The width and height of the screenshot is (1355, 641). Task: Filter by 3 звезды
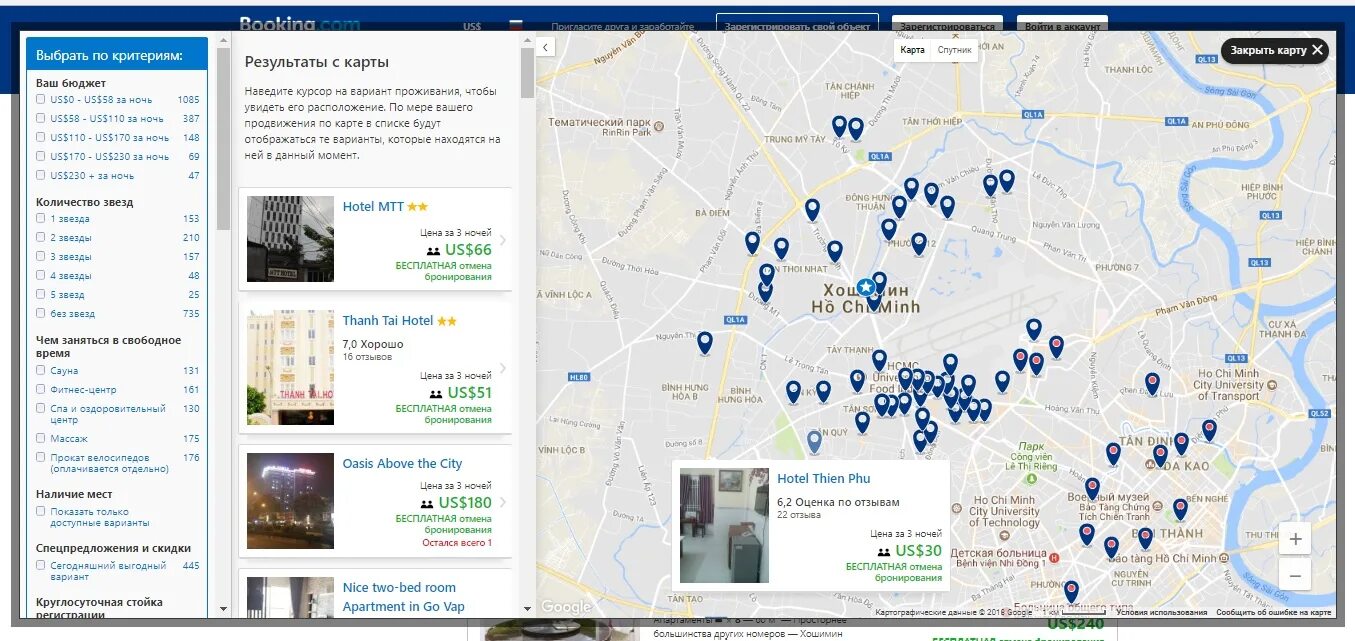pos(40,257)
